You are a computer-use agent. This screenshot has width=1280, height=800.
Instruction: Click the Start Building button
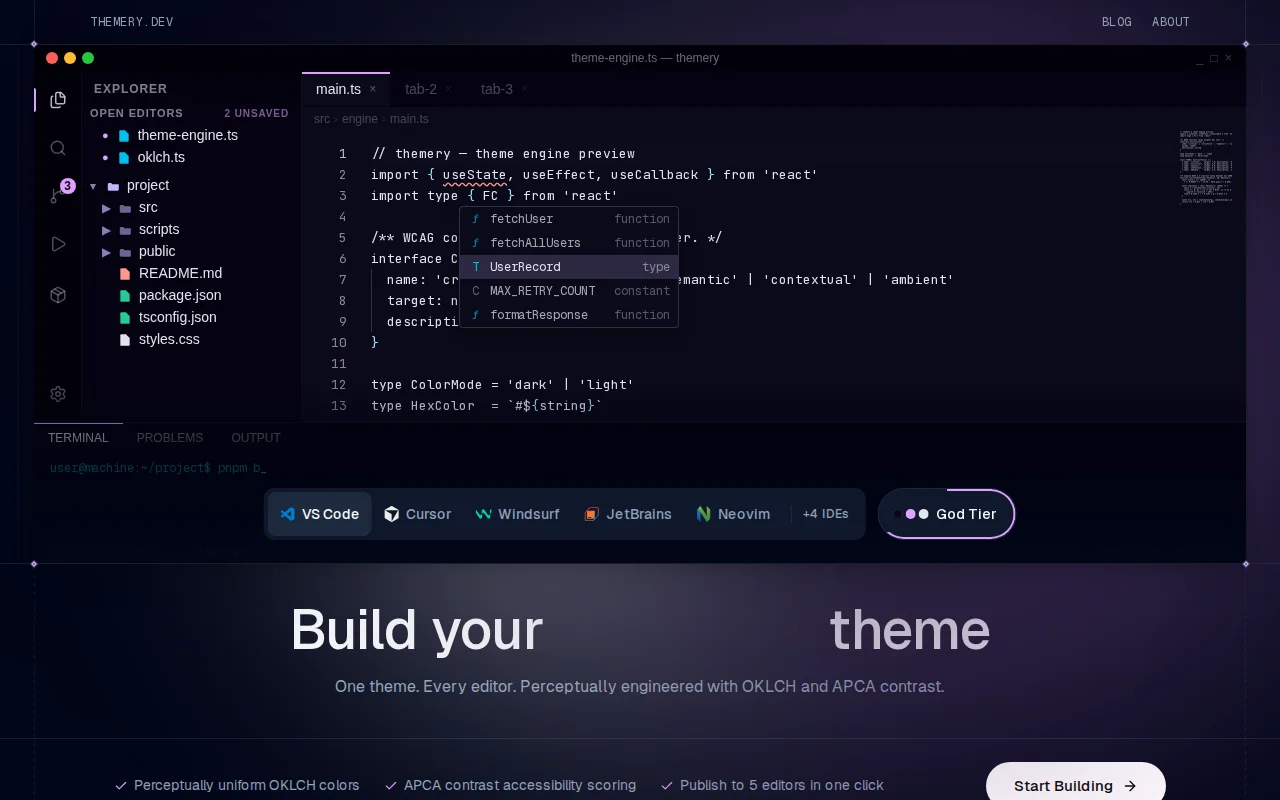[x=1076, y=786]
